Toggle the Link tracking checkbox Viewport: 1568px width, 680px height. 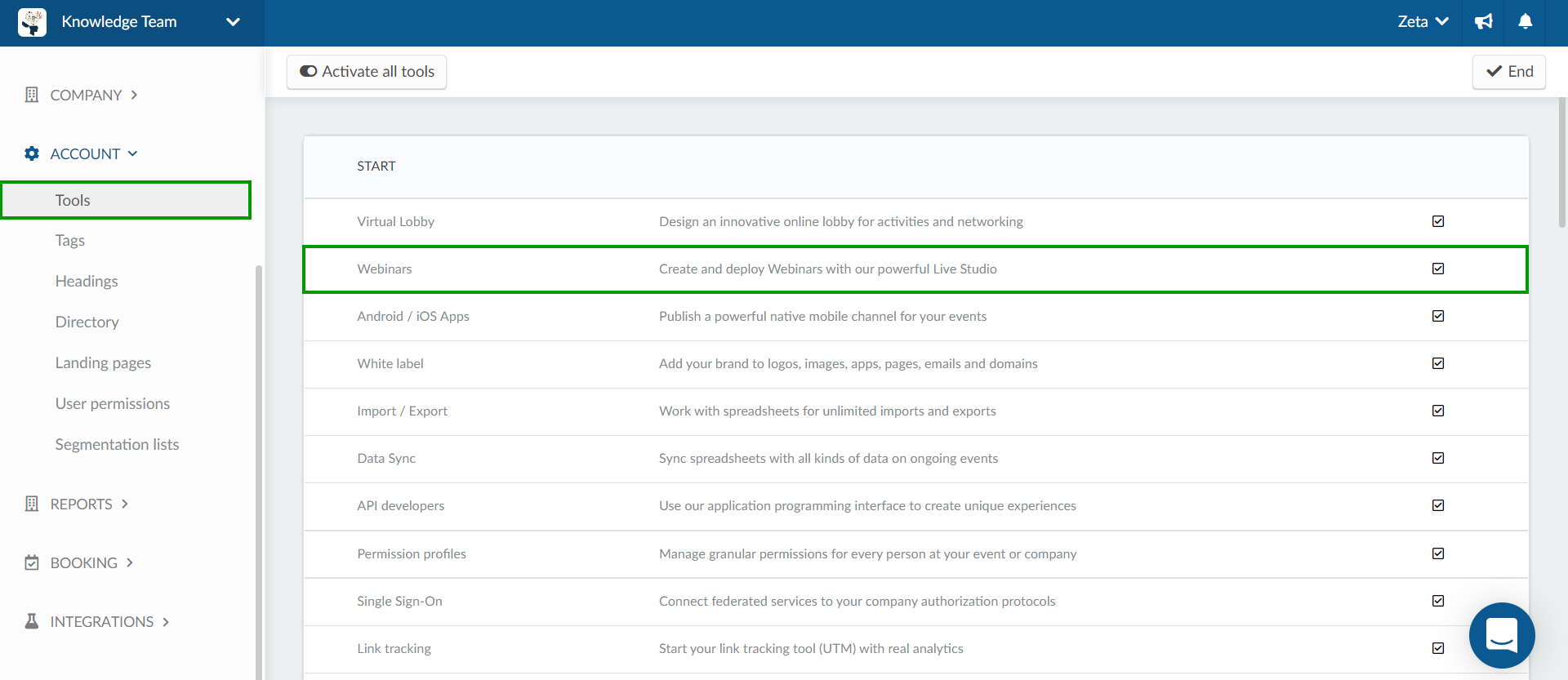(x=1438, y=648)
